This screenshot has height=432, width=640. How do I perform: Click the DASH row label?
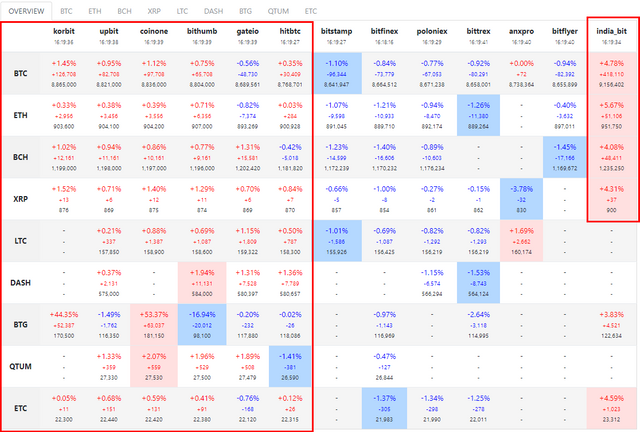coord(20,283)
